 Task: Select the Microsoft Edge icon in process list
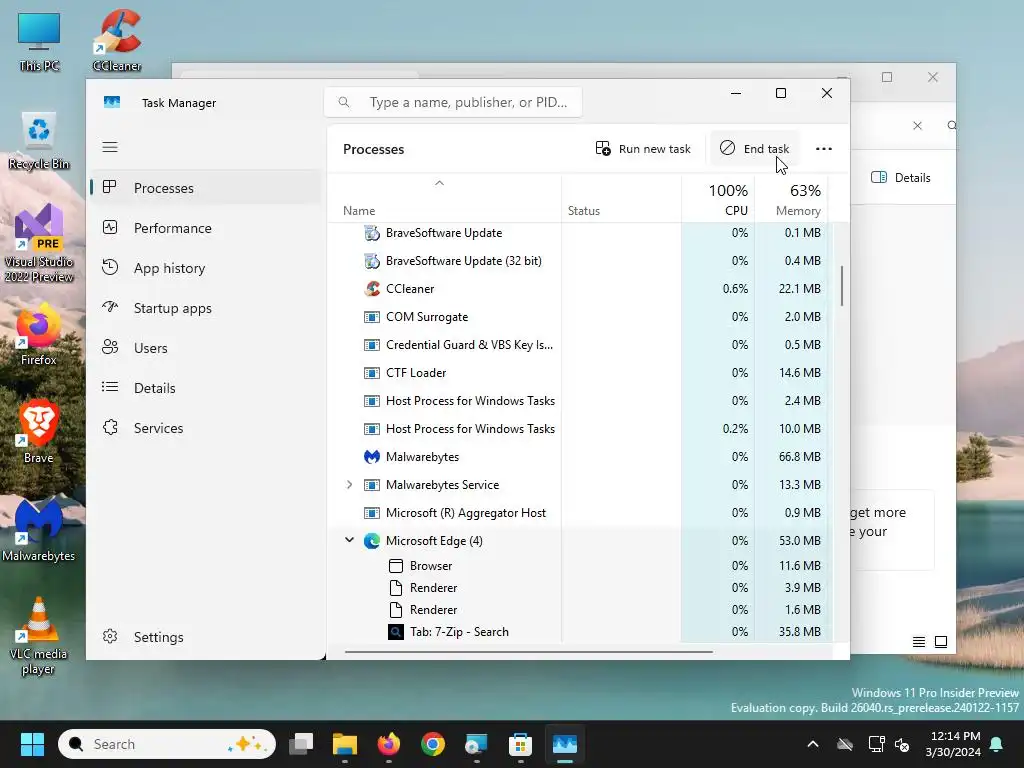click(372, 541)
